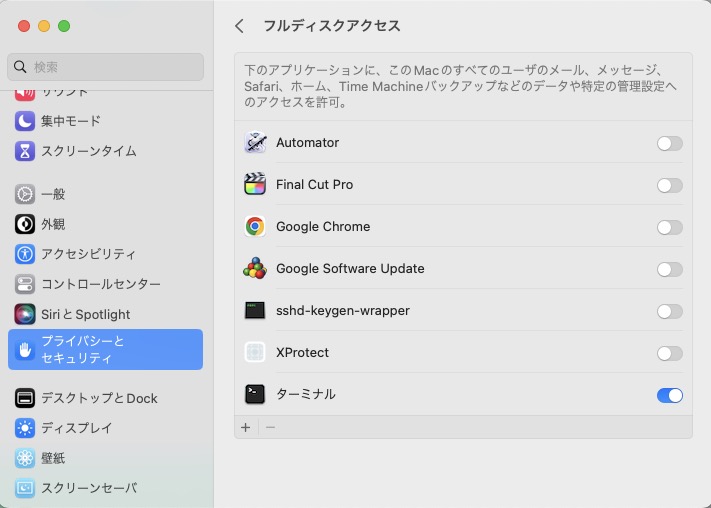The height and width of the screenshot is (508, 711).
Task: Go back using the chevron button
Action: tap(239, 26)
